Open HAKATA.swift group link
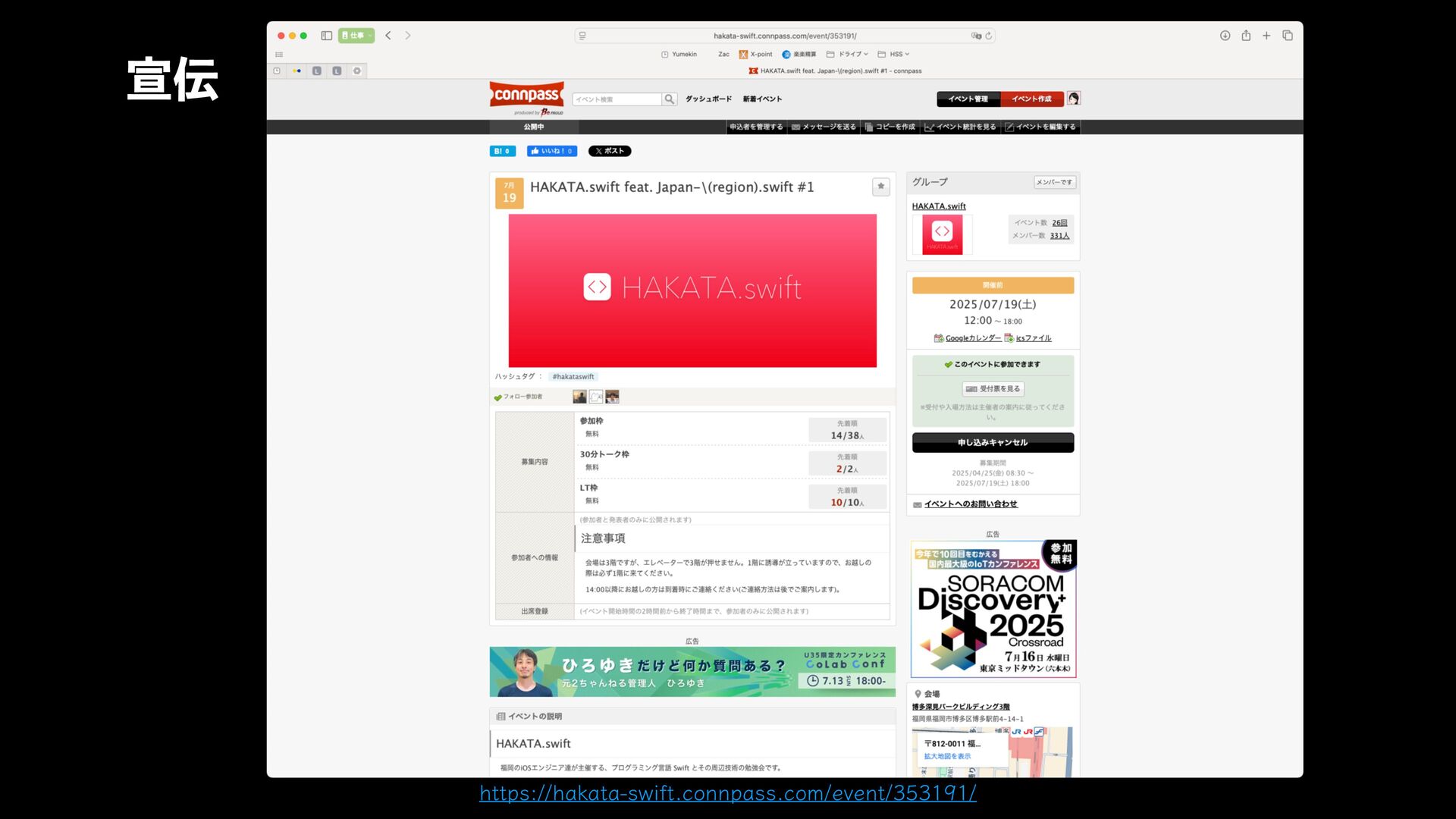 (x=939, y=206)
